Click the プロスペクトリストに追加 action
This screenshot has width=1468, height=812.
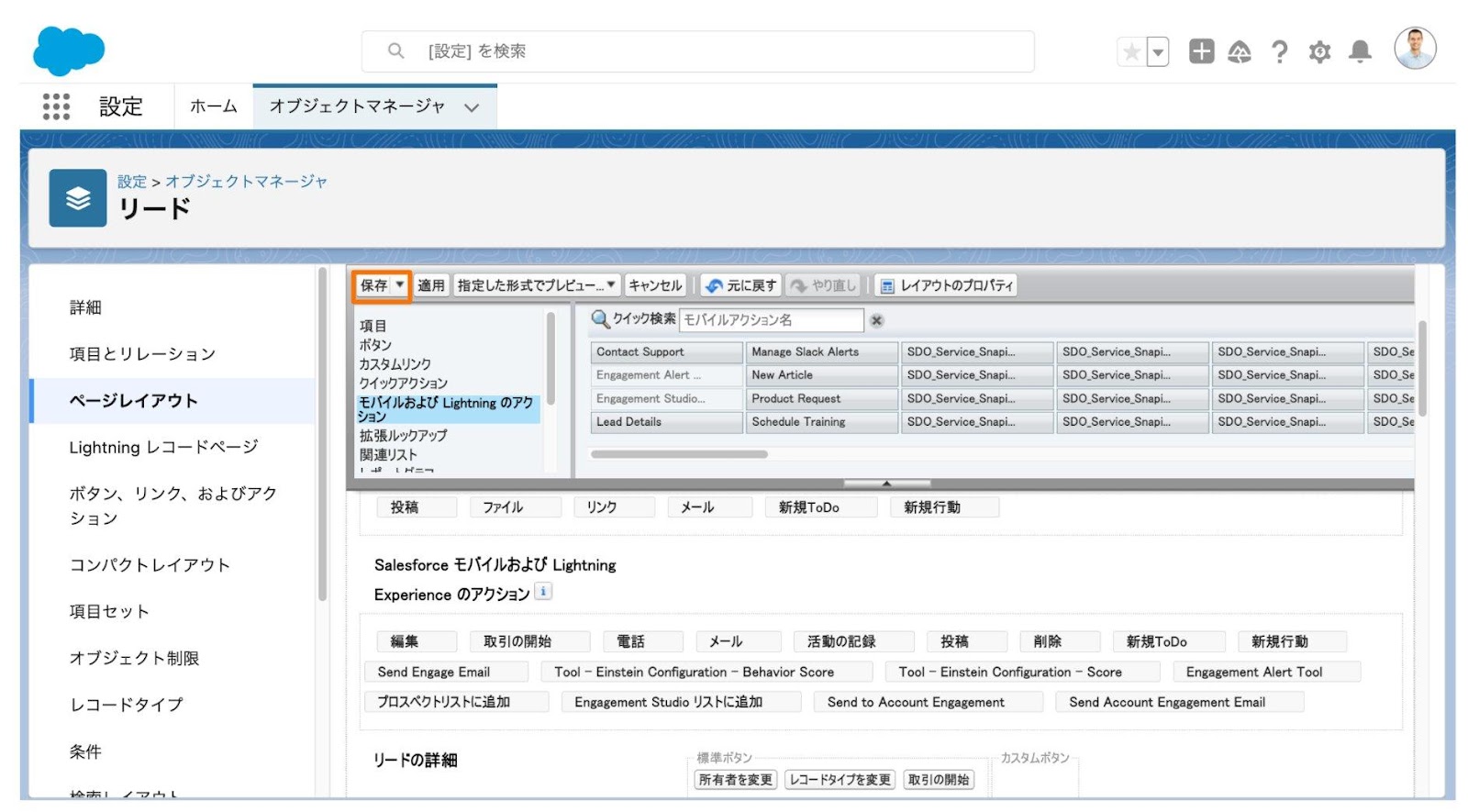click(x=456, y=703)
